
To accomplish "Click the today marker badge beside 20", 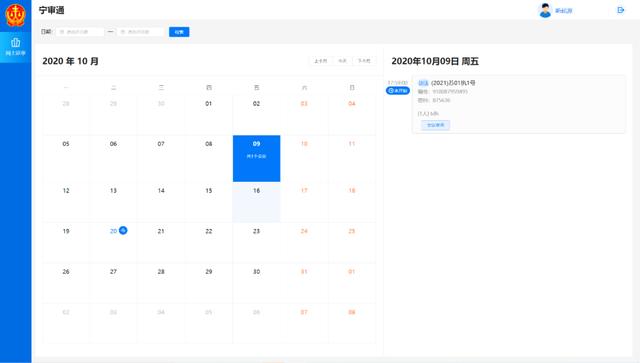I will click(x=123, y=230).
